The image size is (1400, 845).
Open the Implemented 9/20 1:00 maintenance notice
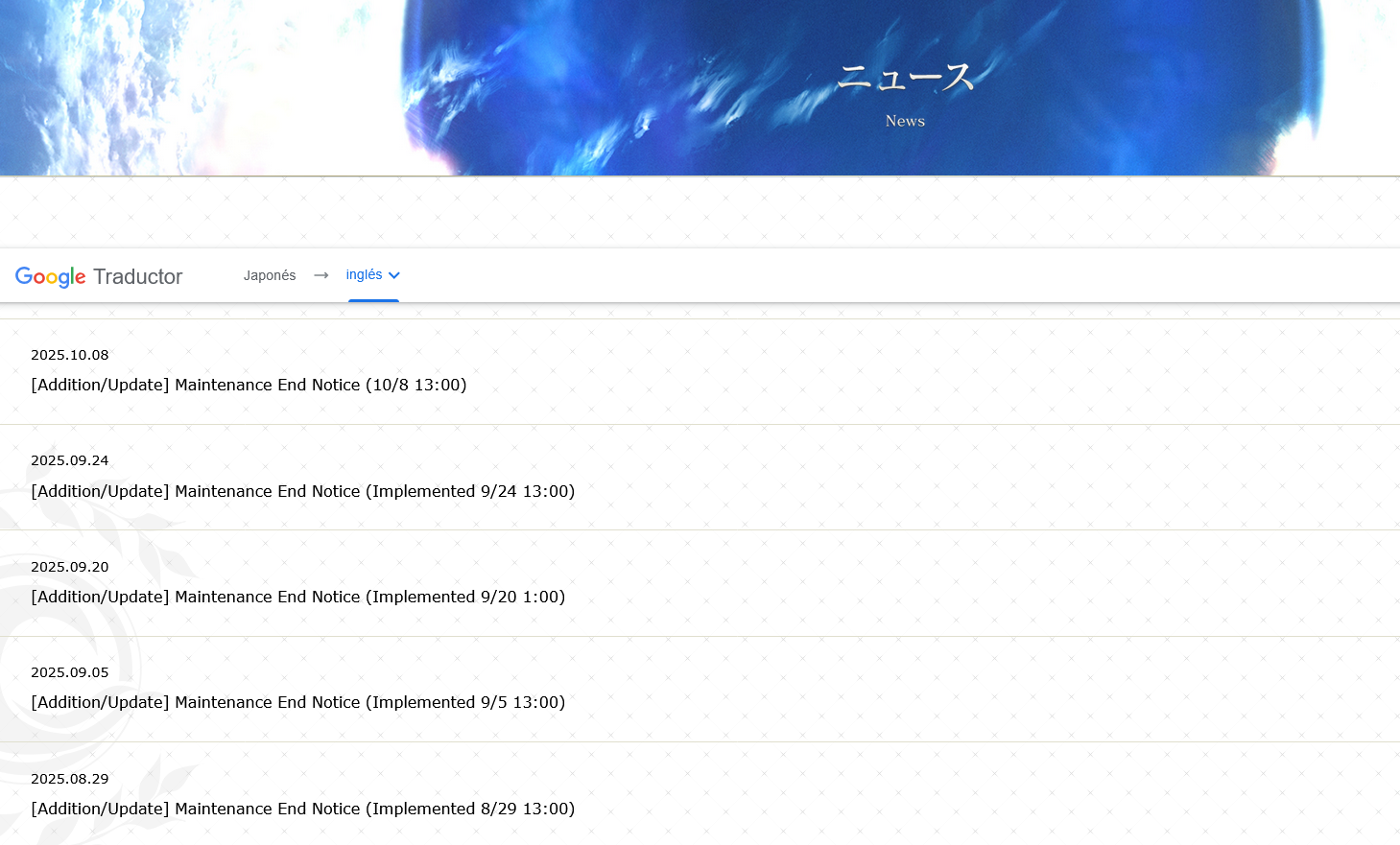point(298,597)
